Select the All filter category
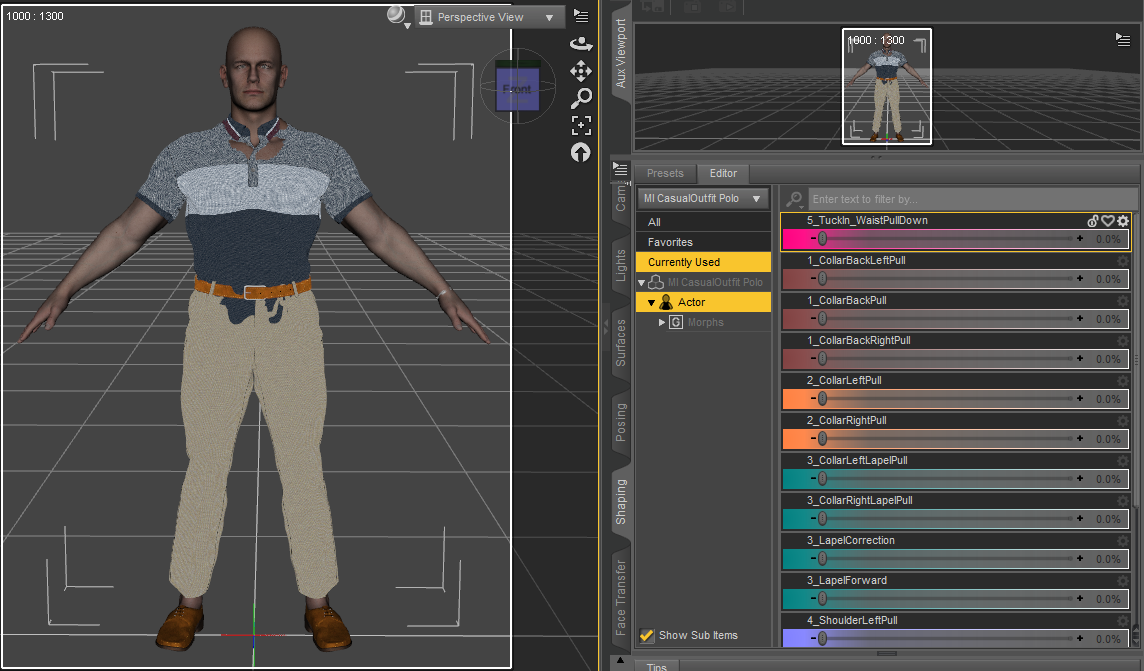The image size is (1144, 671). [654, 222]
